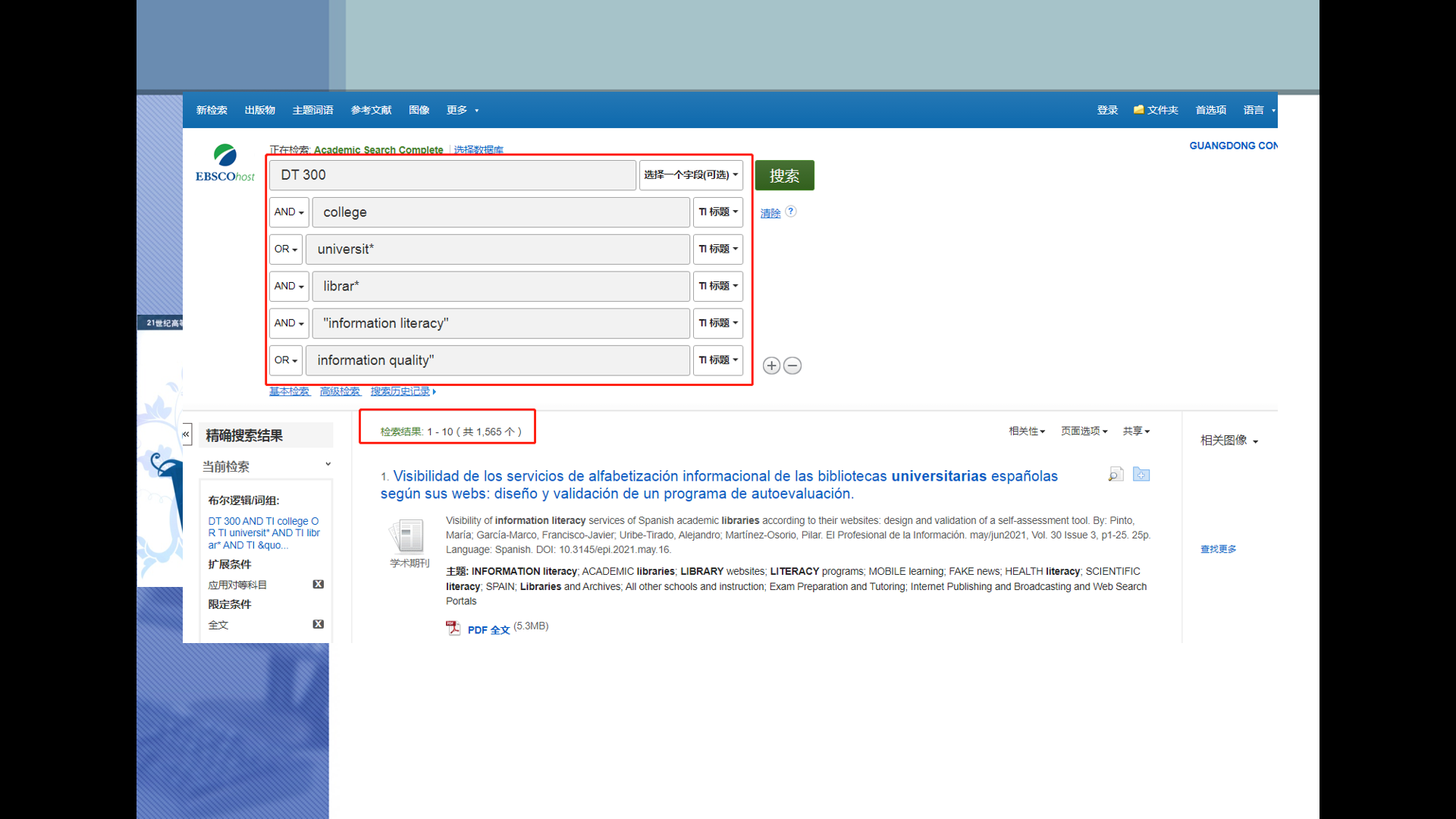Click the green Search button

pyautogui.click(x=784, y=175)
